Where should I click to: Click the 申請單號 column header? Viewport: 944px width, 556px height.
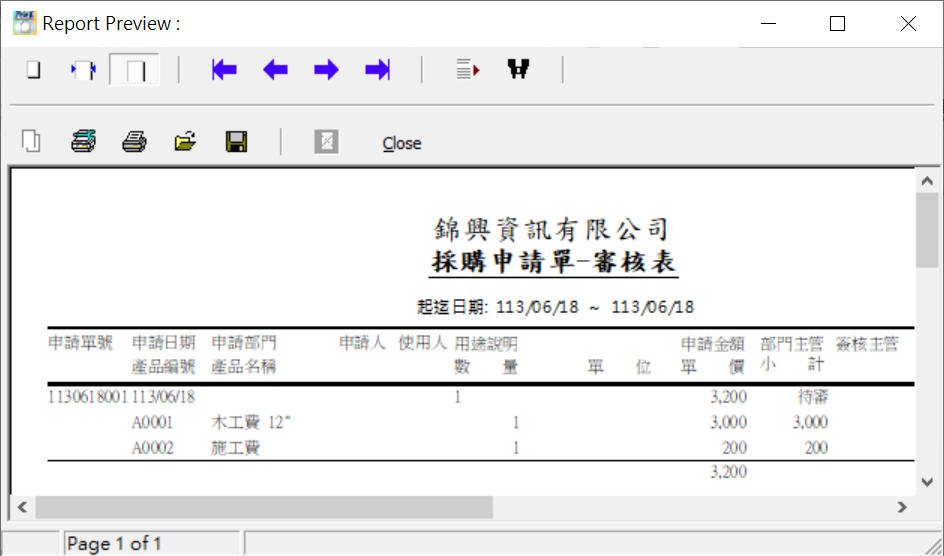(x=80, y=343)
